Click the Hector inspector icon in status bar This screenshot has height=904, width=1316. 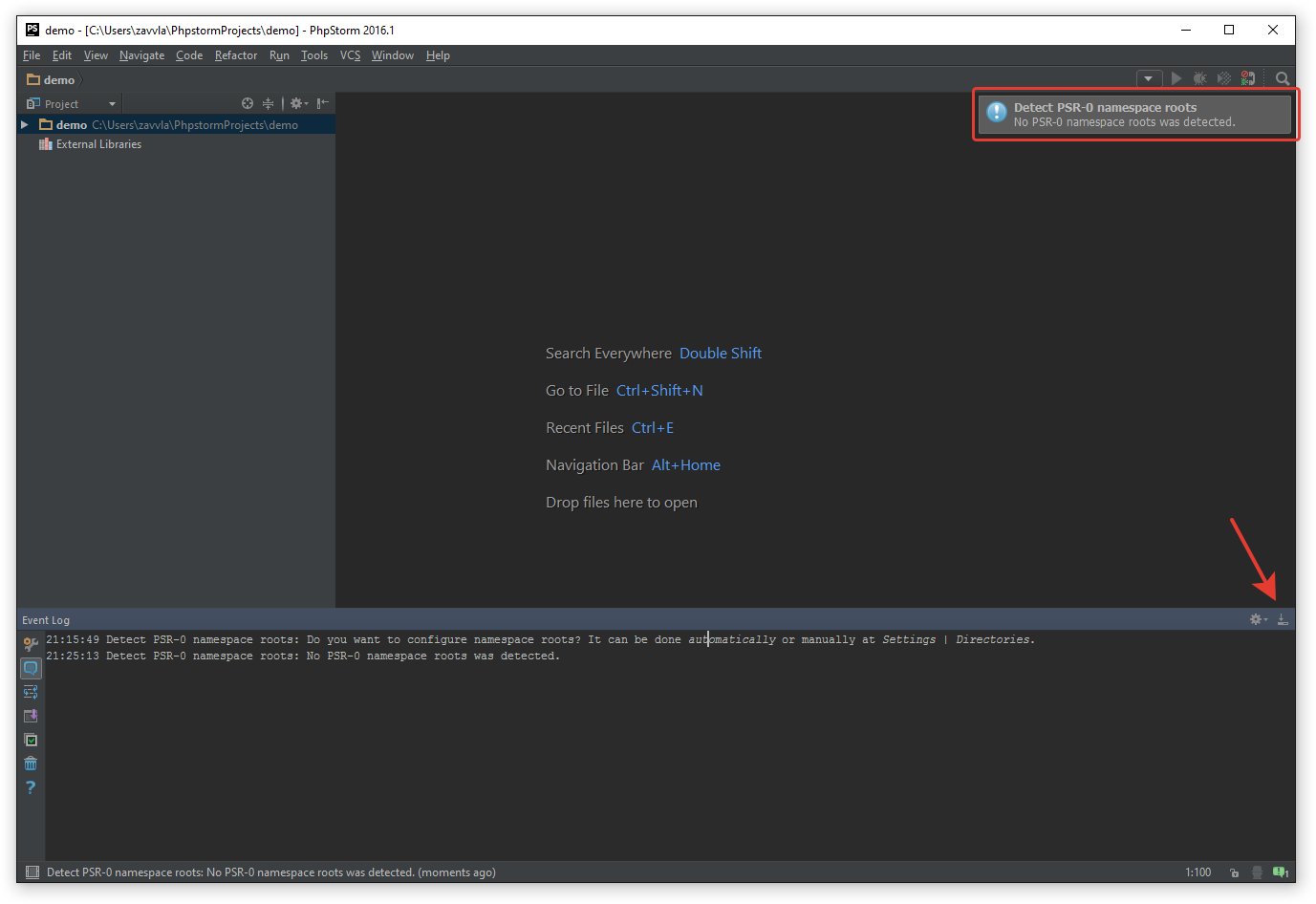click(1257, 872)
